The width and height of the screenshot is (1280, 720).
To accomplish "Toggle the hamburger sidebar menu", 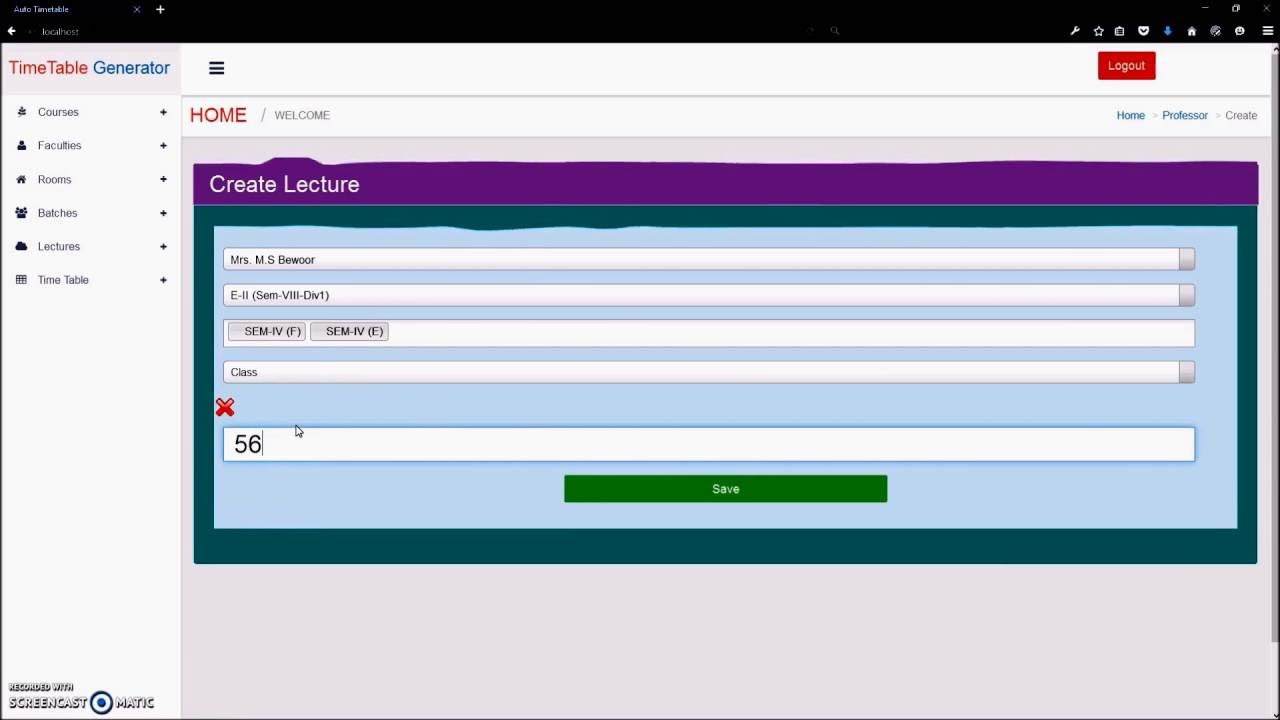I will coord(217,68).
